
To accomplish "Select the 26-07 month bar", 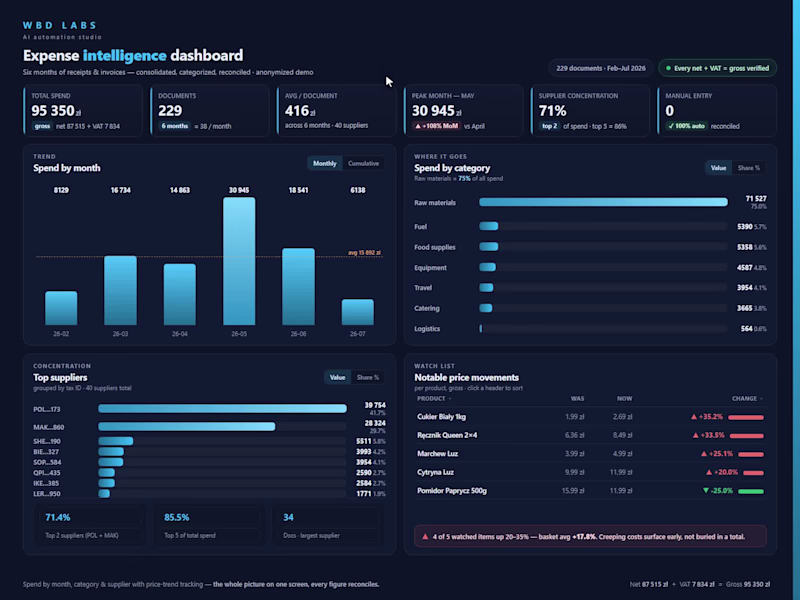I will pos(358,312).
